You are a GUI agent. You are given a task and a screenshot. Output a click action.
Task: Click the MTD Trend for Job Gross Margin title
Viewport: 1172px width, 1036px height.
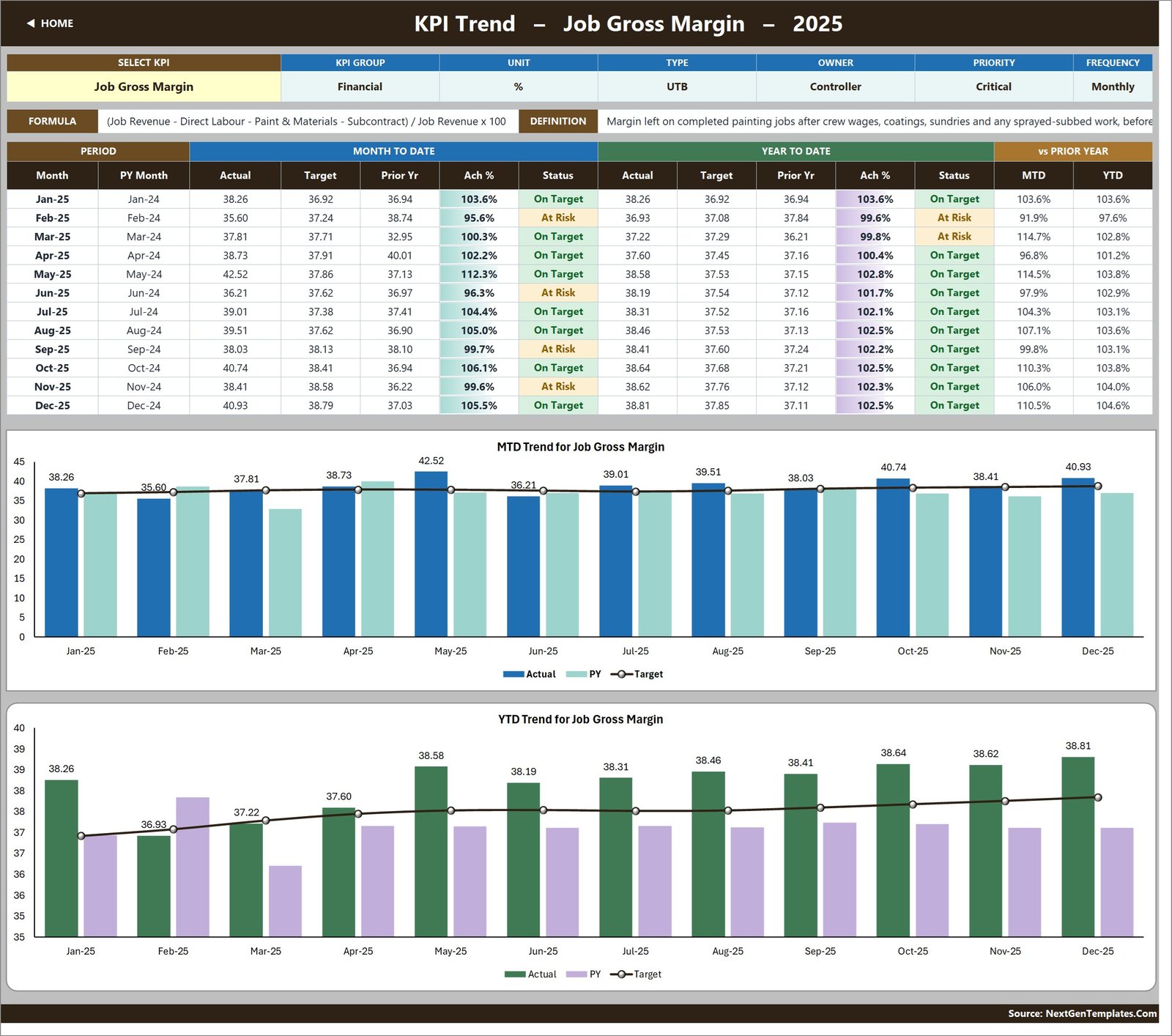pyautogui.click(x=581, y=447)
